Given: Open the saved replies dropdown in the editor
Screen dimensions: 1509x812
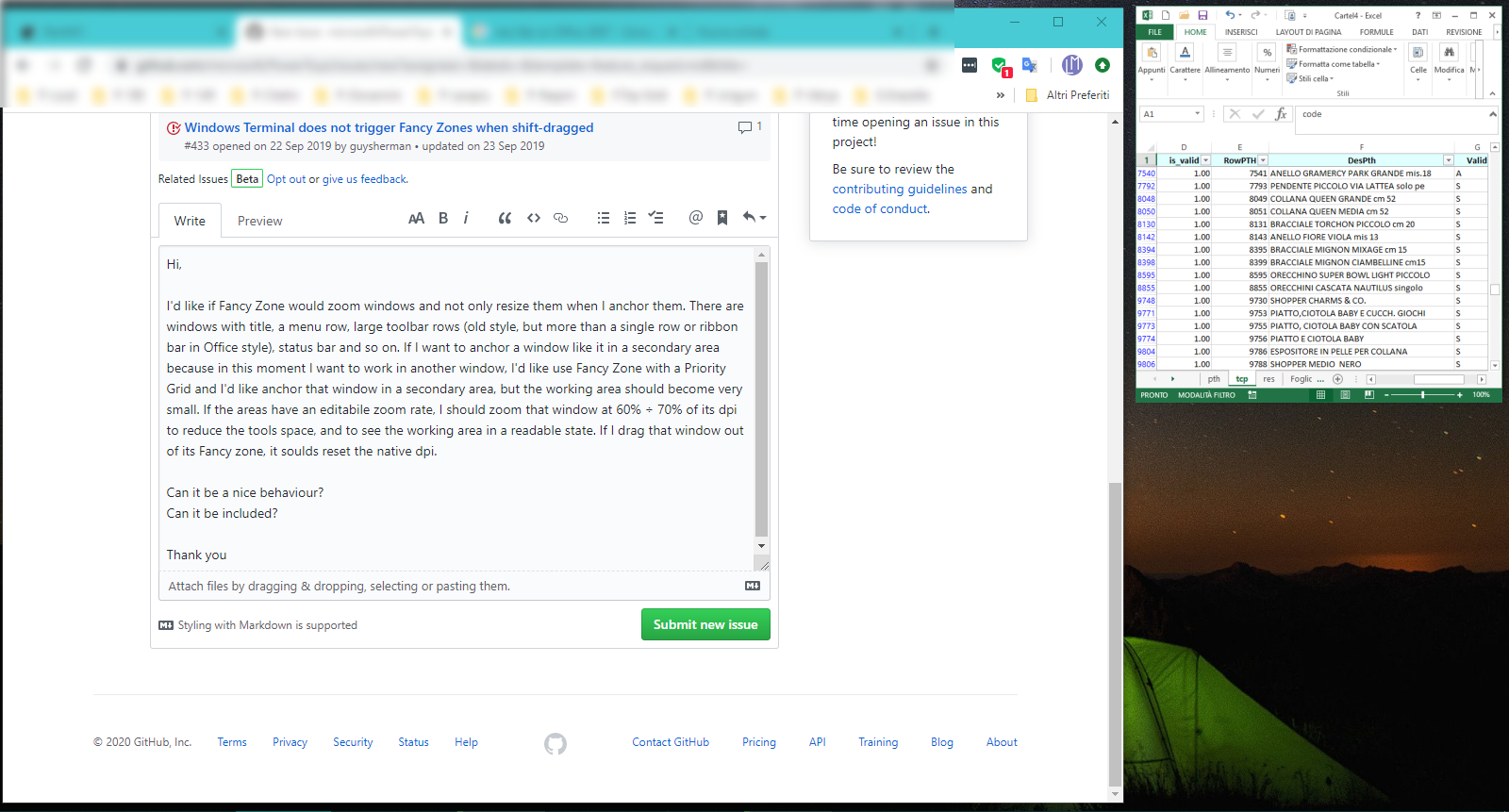Looking at the screenshot, I should (754, 218).
